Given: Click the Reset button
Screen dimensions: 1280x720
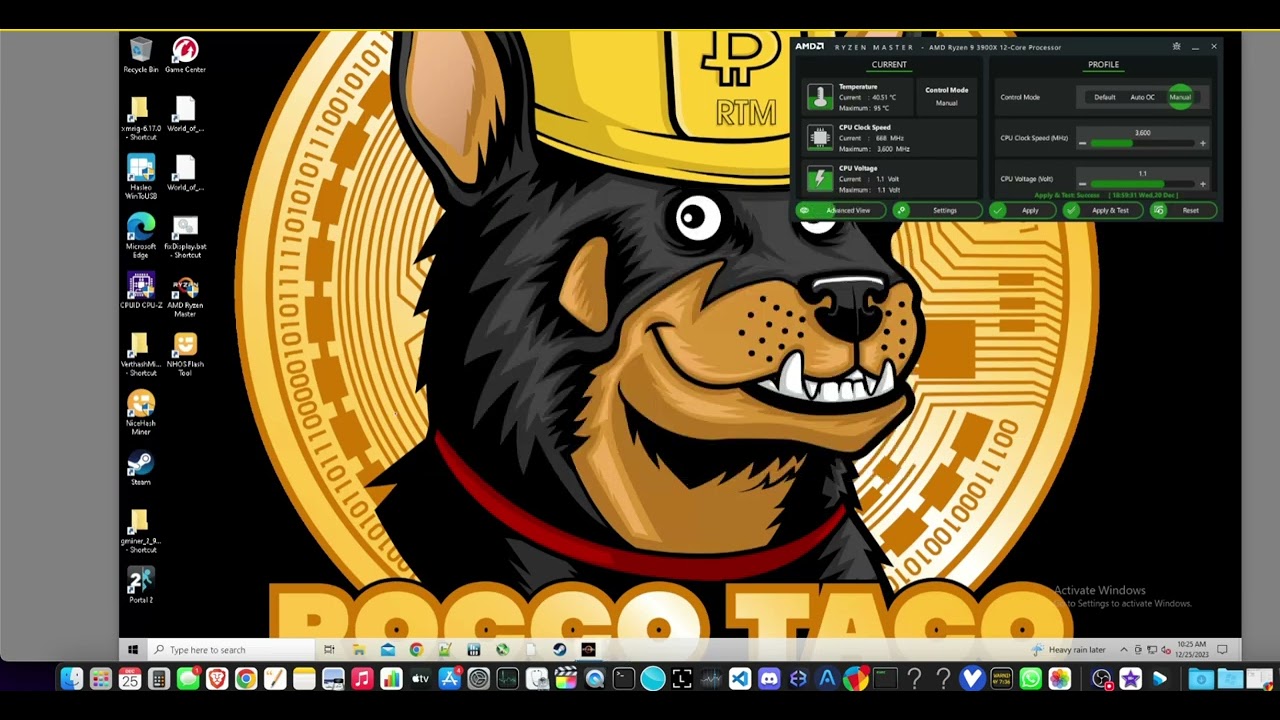Looking at the screenshot, I should click(x=1184, y=211).
